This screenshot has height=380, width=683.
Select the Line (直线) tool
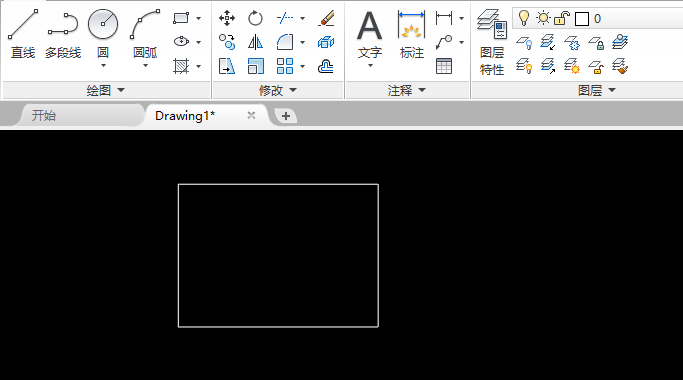coord(23,34)
